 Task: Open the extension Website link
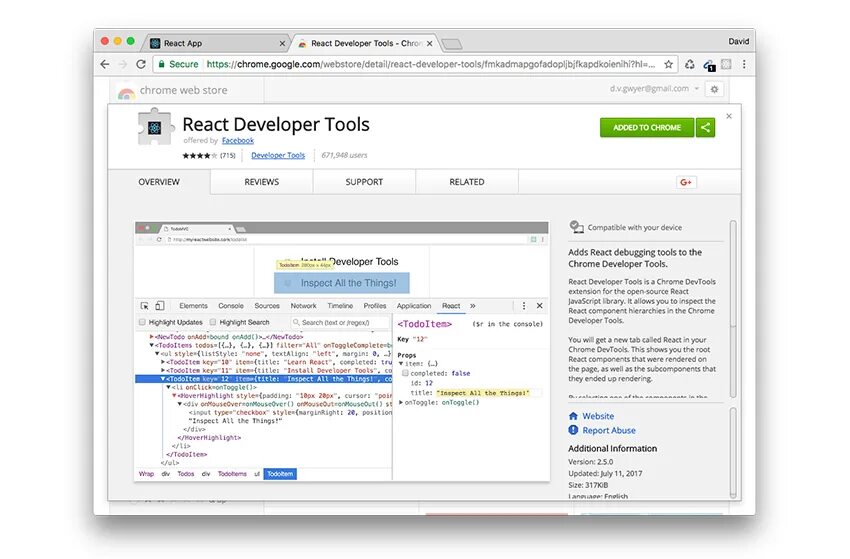coord(598,416)
